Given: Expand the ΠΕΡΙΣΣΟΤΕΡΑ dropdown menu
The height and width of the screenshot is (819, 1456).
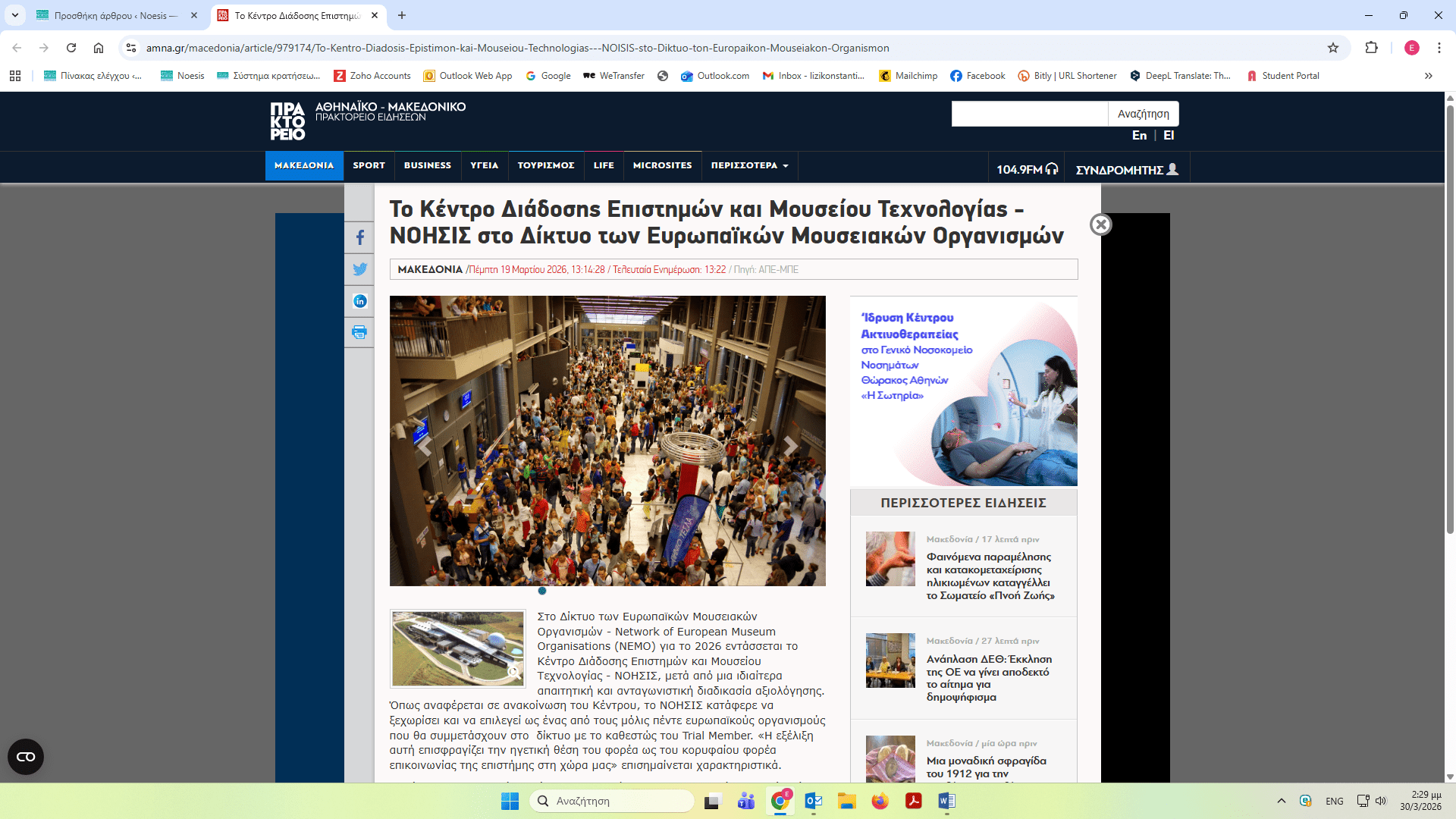Looking at the screenshot, I should [749, 165].
